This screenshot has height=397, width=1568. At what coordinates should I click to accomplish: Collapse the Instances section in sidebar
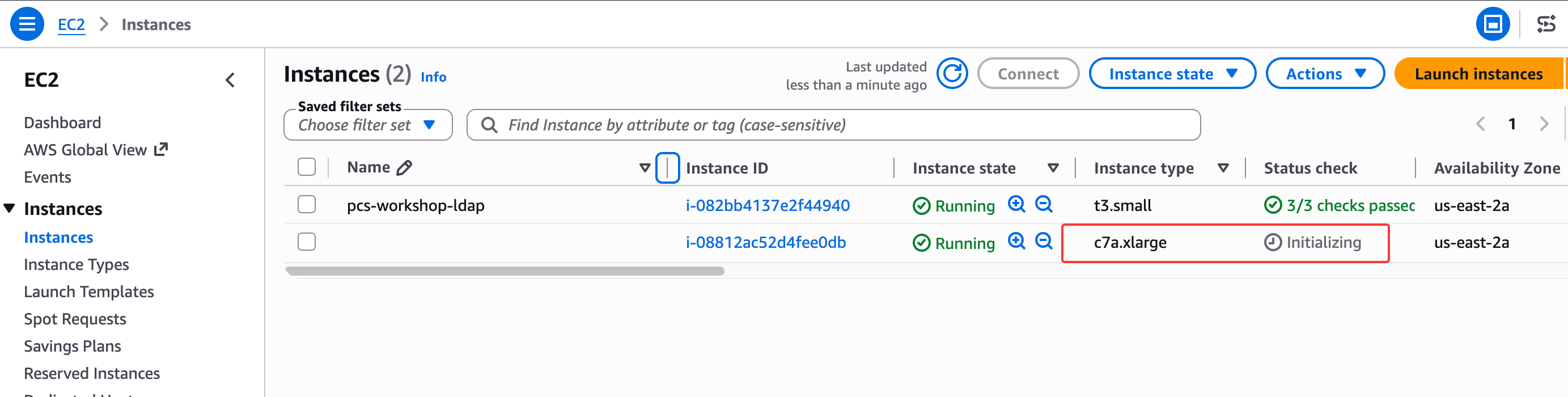(x=9, y=208)
